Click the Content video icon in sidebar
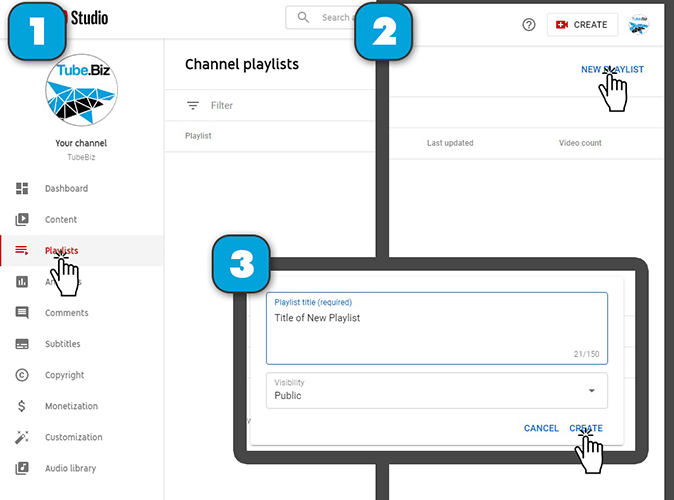This screenshot has width=674, height=500. point(22,220)
